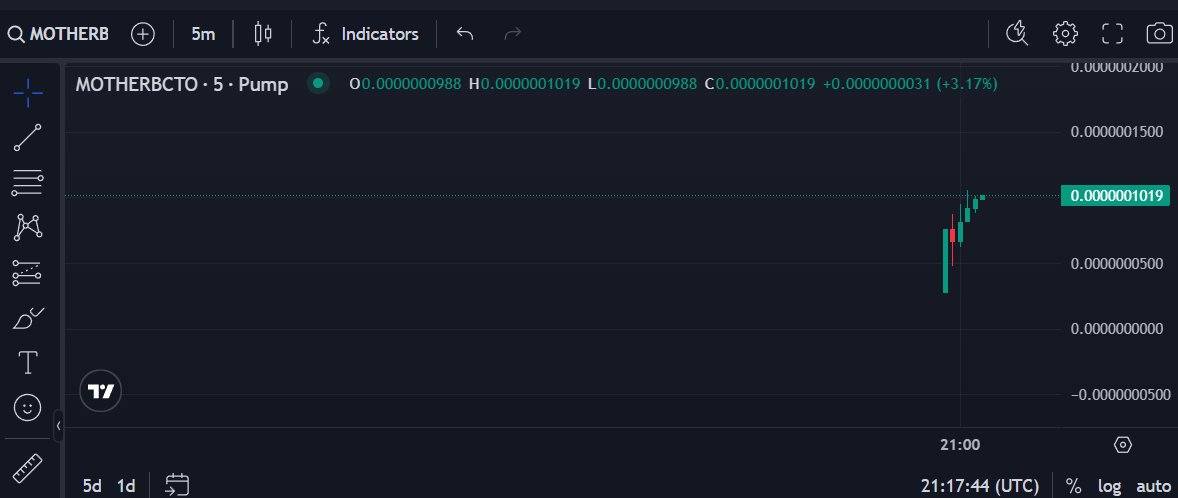Set the chart range to 1d
Screen dimensions: 1178x498
[126, 485]
